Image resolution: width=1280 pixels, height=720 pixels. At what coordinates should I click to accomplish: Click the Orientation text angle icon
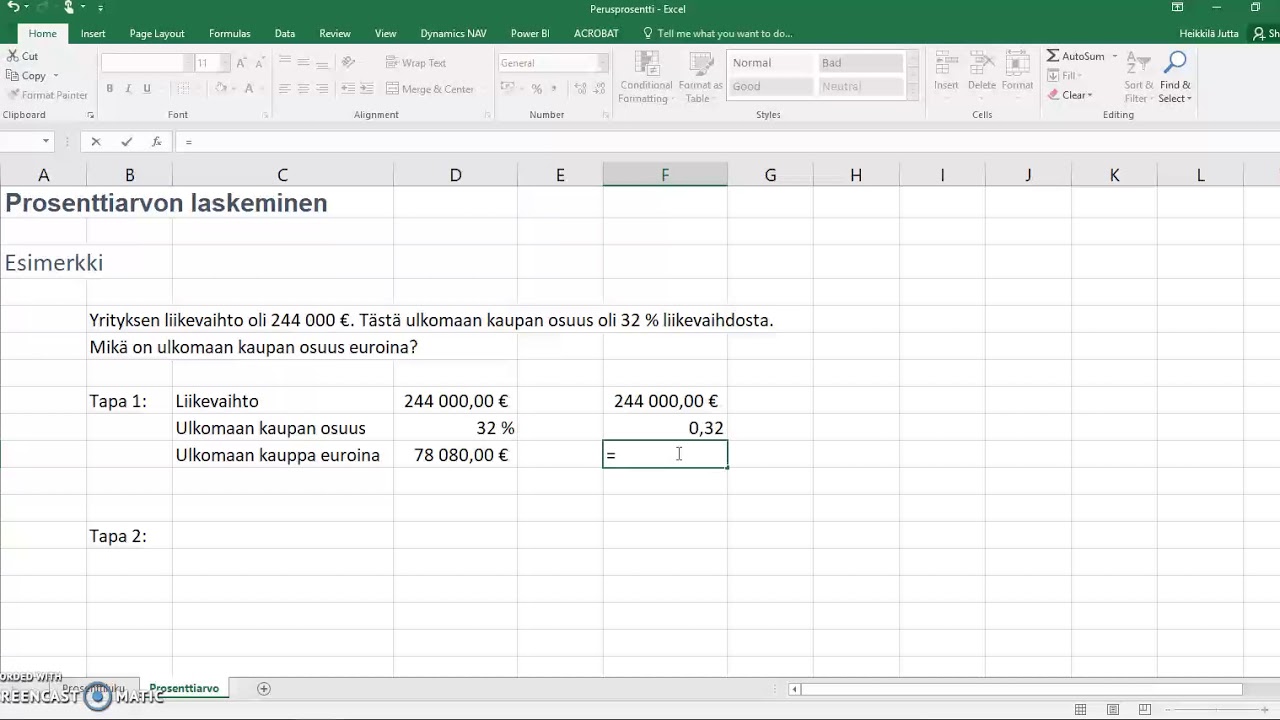348,63
